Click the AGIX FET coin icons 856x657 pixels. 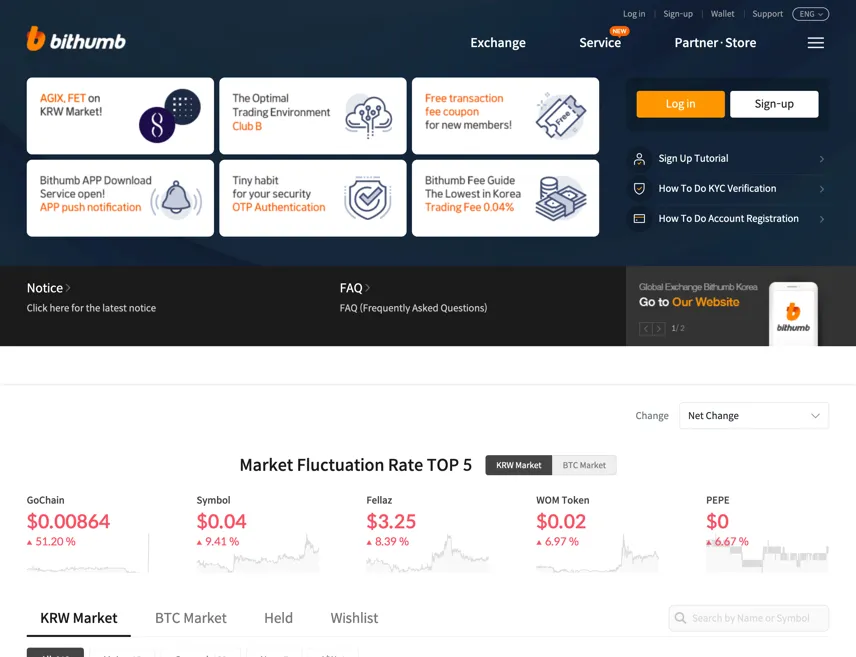point(170,116)
